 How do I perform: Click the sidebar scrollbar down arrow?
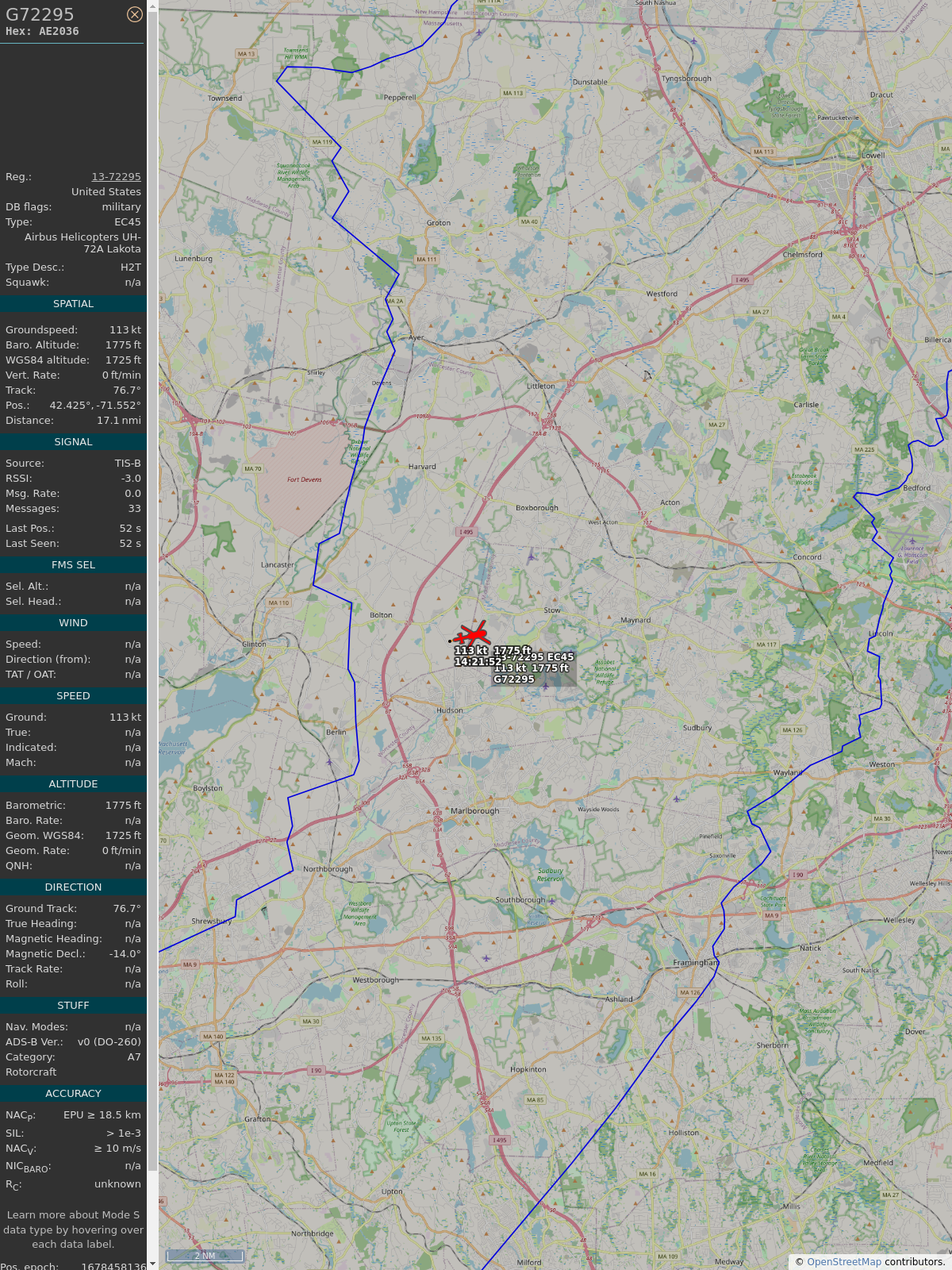coord(152,1264)
